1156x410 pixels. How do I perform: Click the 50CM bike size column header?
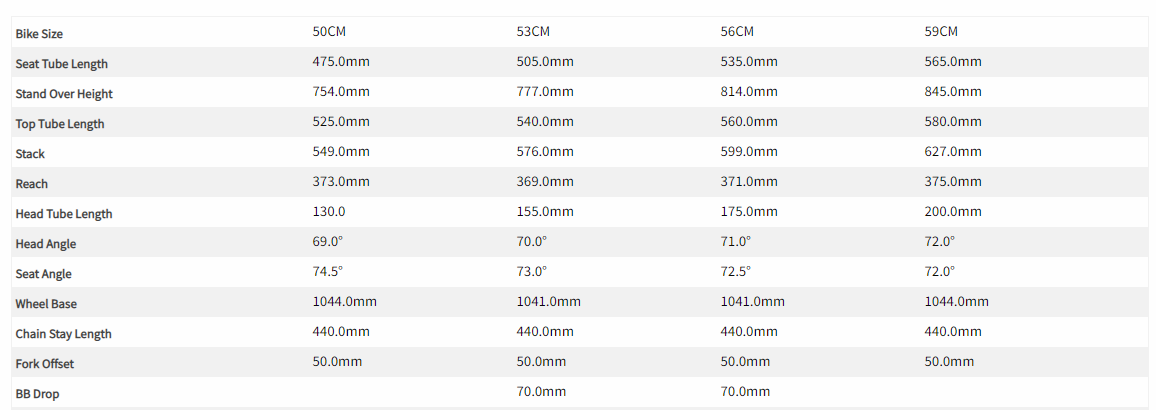pyautogui.click(x=329, y=31)
